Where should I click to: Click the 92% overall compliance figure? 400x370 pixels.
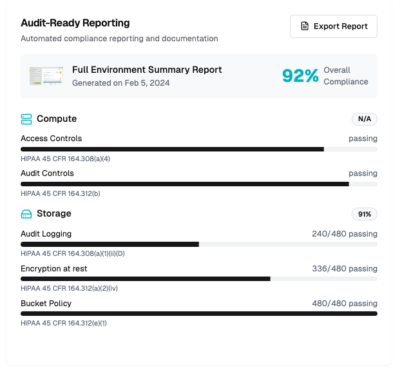pyautogui.click(x=300, y=76)
